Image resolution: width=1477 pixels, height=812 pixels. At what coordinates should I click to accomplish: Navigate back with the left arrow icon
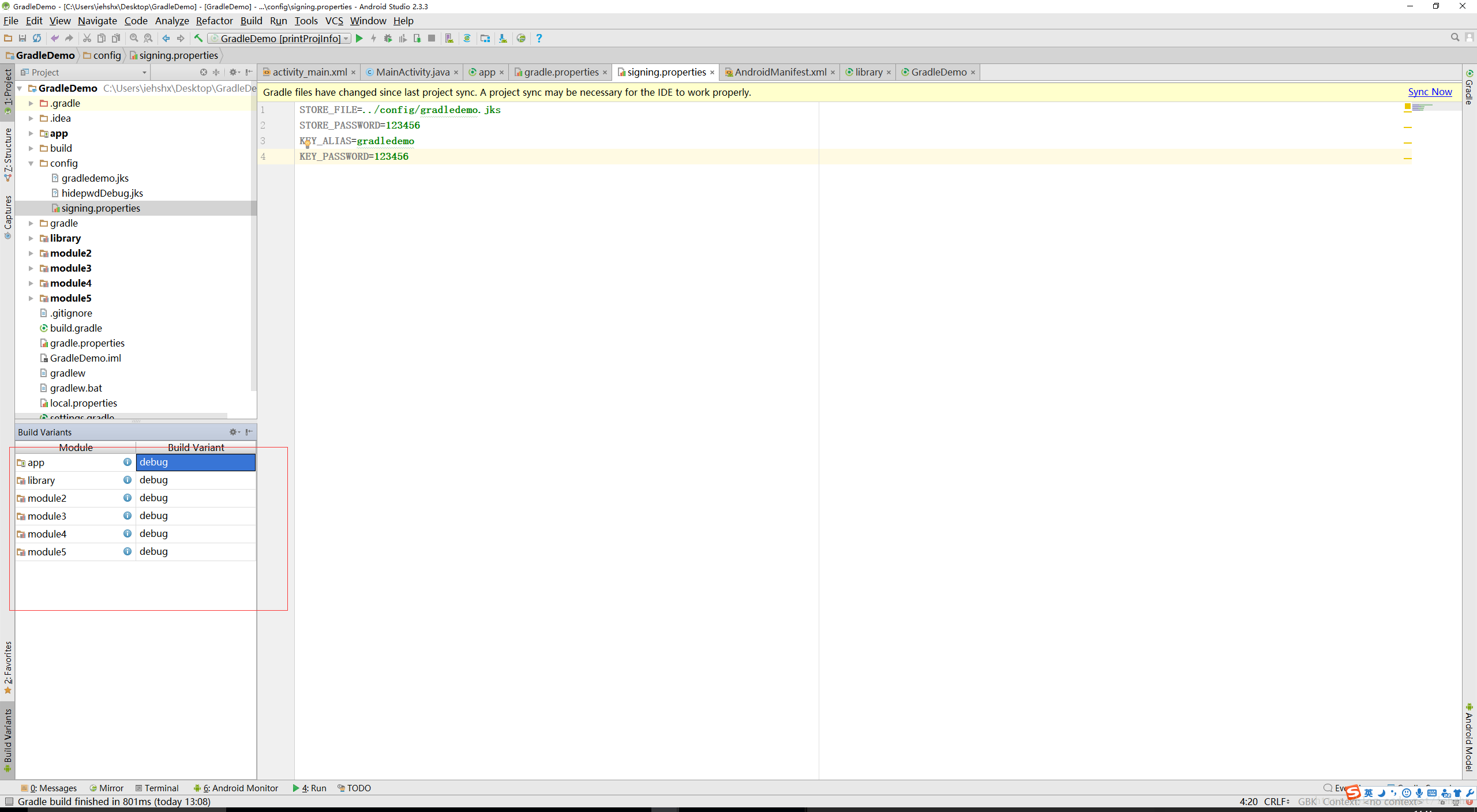(166, 38)
